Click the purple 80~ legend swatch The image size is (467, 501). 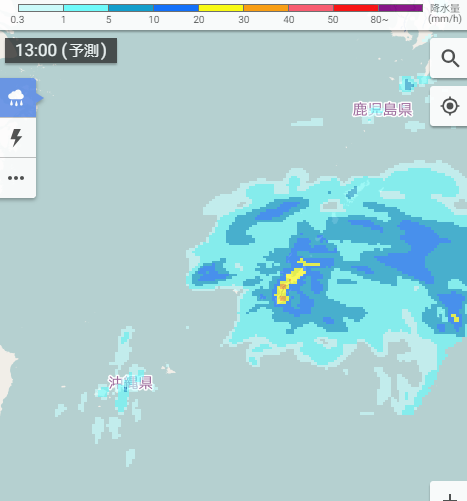point(400,8)
